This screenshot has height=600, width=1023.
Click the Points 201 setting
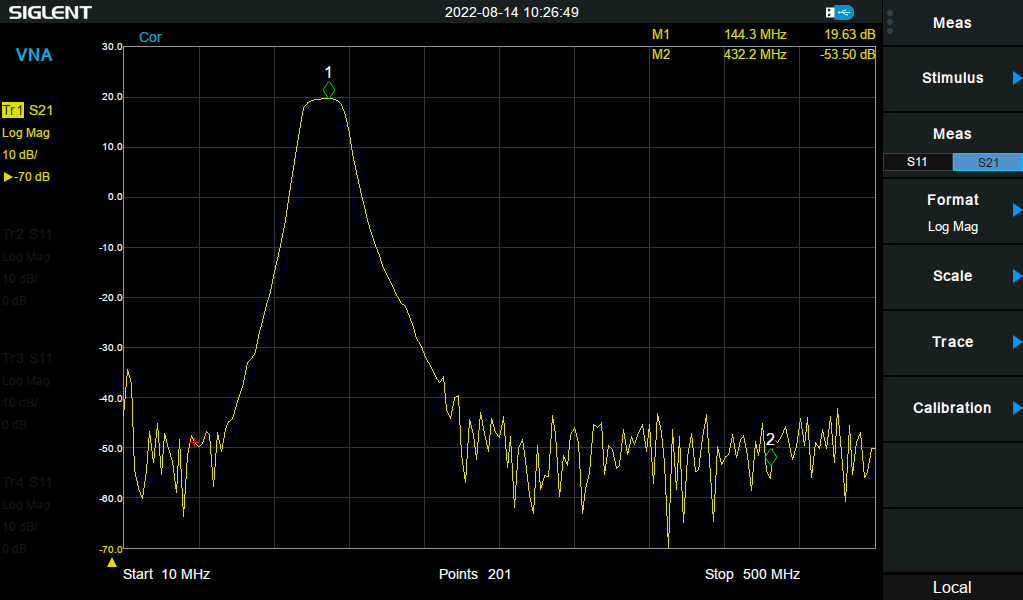(x=475, y=574)
